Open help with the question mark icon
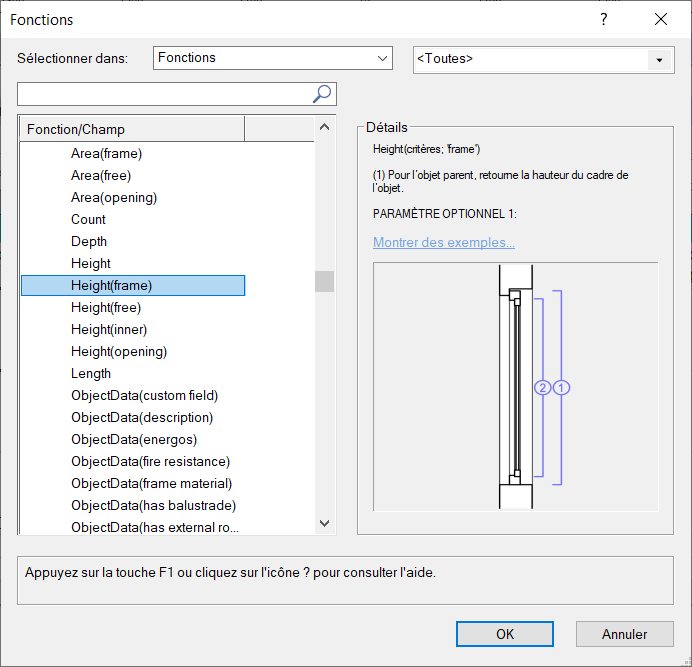 [x=604, y=19]
